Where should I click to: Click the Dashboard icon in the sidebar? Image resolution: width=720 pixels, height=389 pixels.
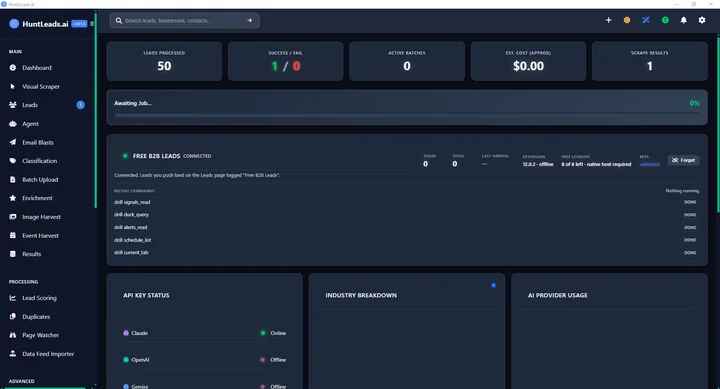pyautogui.click(x=12, y=68)
